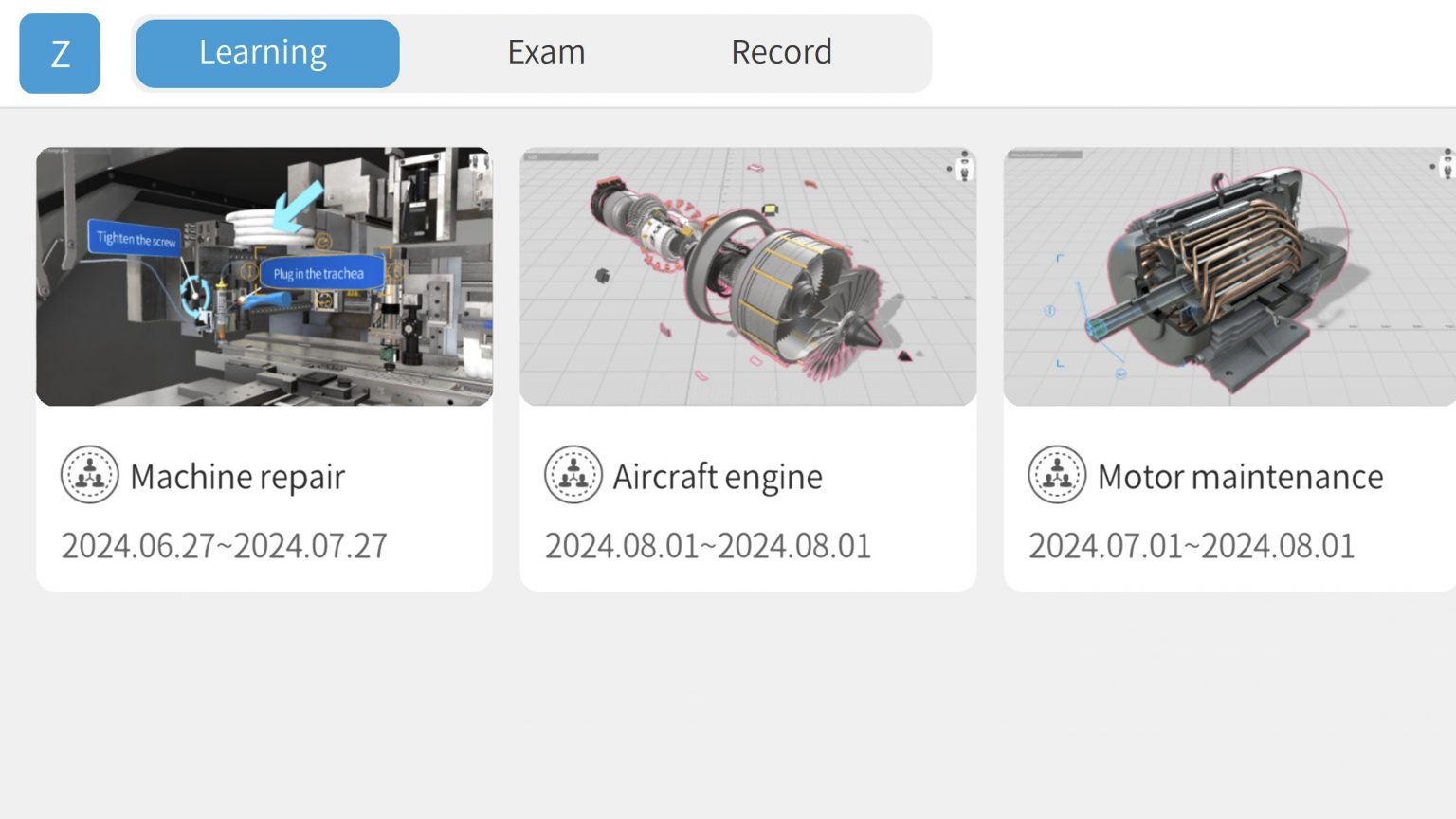This screenshot has height=819, width=1456.
Task: Click the Motor maintenance 3D model thumbnail
Action: pyautogui.click(x=1228, y=276)
